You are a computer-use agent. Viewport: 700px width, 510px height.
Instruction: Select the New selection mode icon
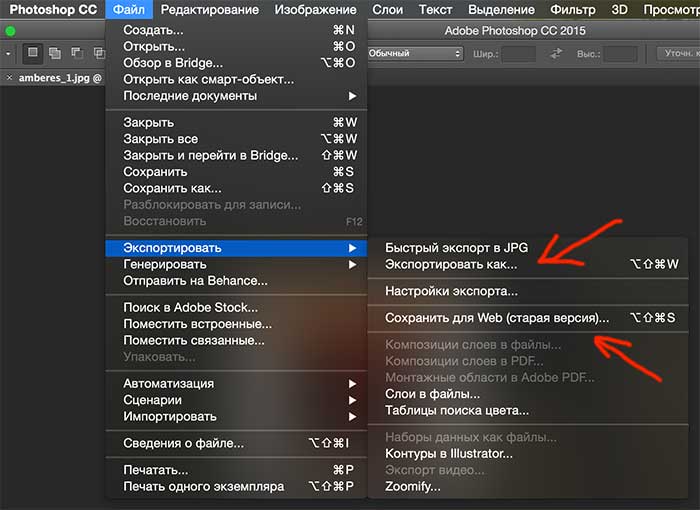33,53
